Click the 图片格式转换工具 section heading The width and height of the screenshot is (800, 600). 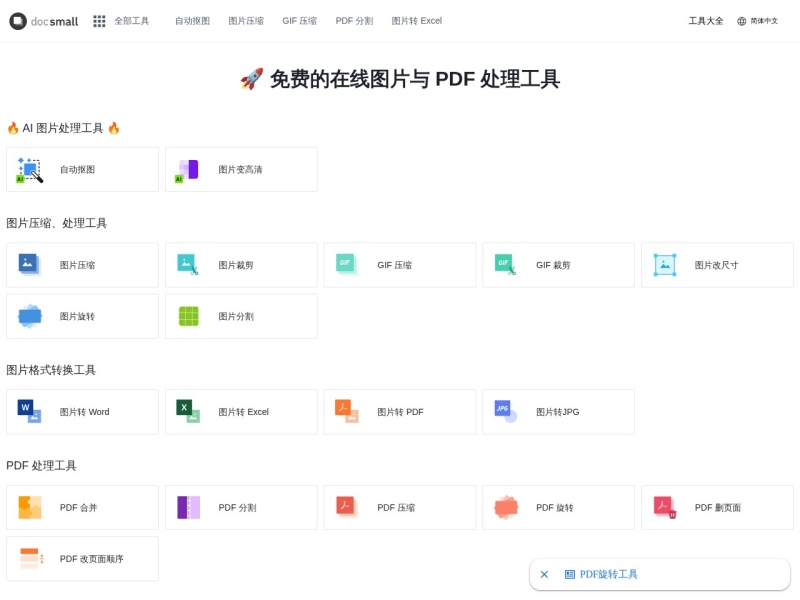pos(51,370)
